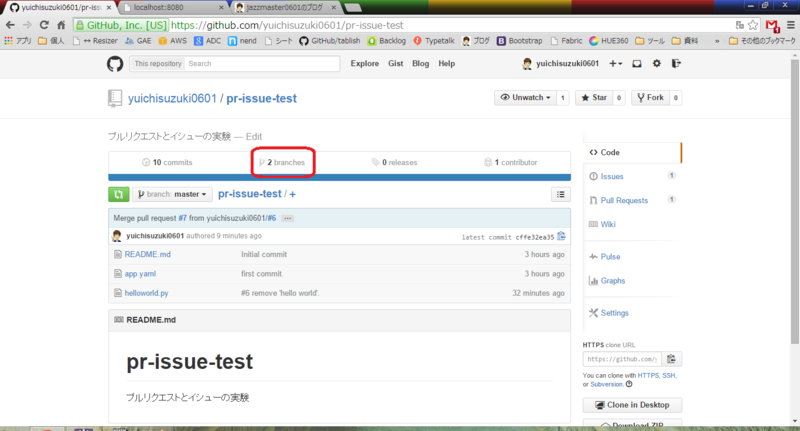Open the AWS bookmark
The width and height of the screenshot is (800, 431).
[x=172, y=41]
